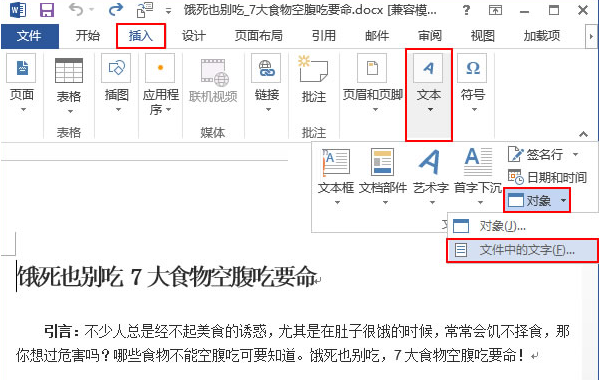Switch to the 开始 tab

[87, 36]
